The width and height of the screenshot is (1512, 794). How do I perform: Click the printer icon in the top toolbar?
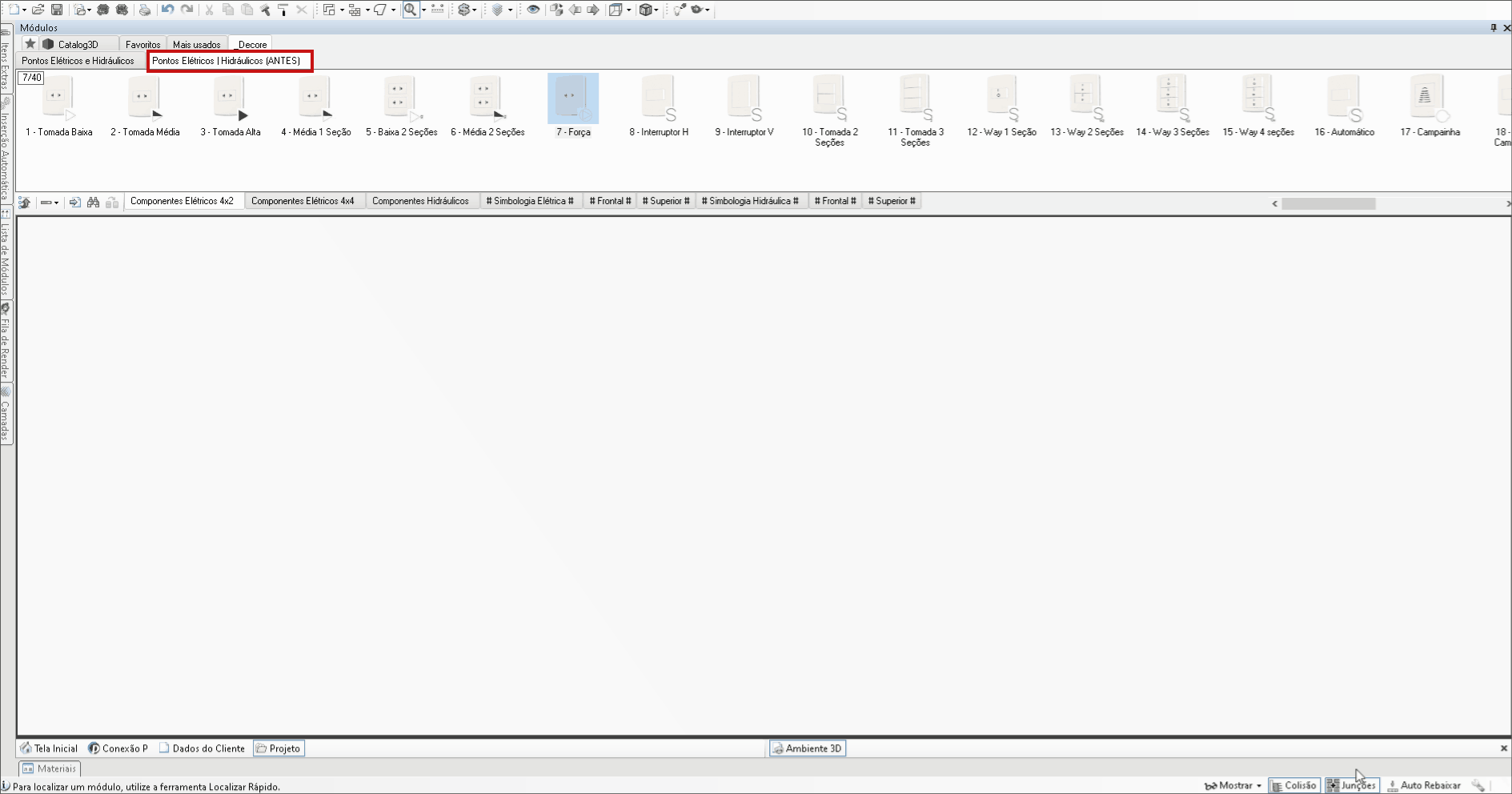[x=145, y=10]
